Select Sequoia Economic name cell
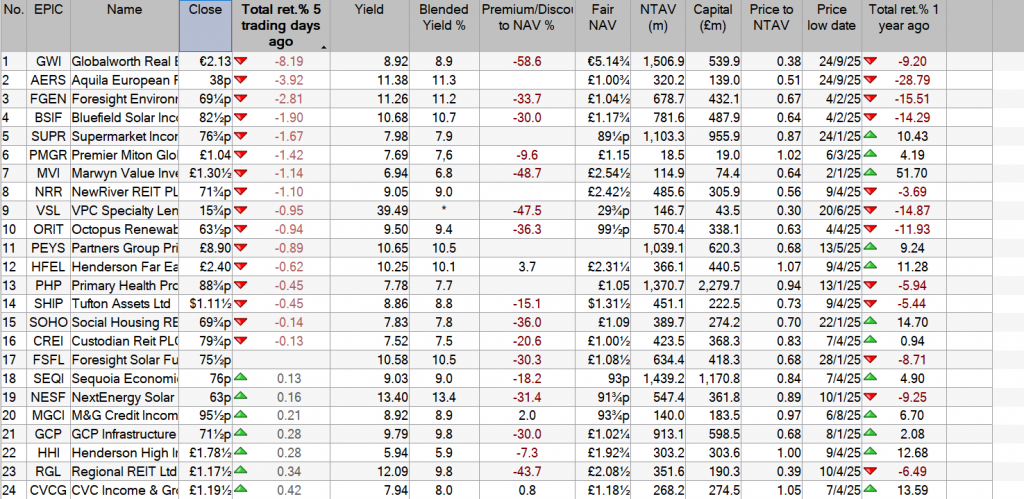Viewport: 1024px width, 499px height. [x=124, y=378]
